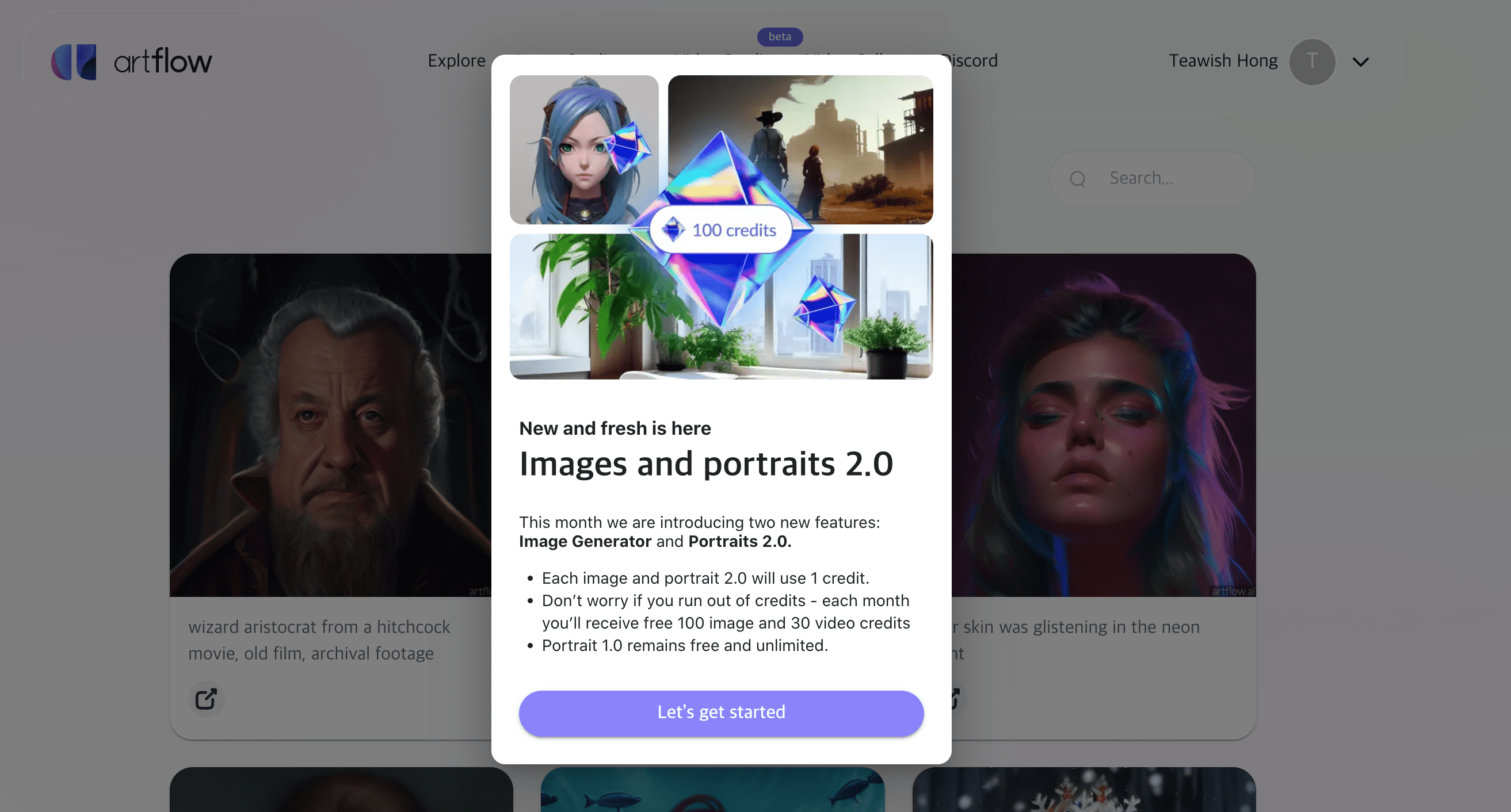Image resolution: width=1511 pixels, height=812 pixels.
Task: Click the search magnifier icon
Action: click(1077, 179)
